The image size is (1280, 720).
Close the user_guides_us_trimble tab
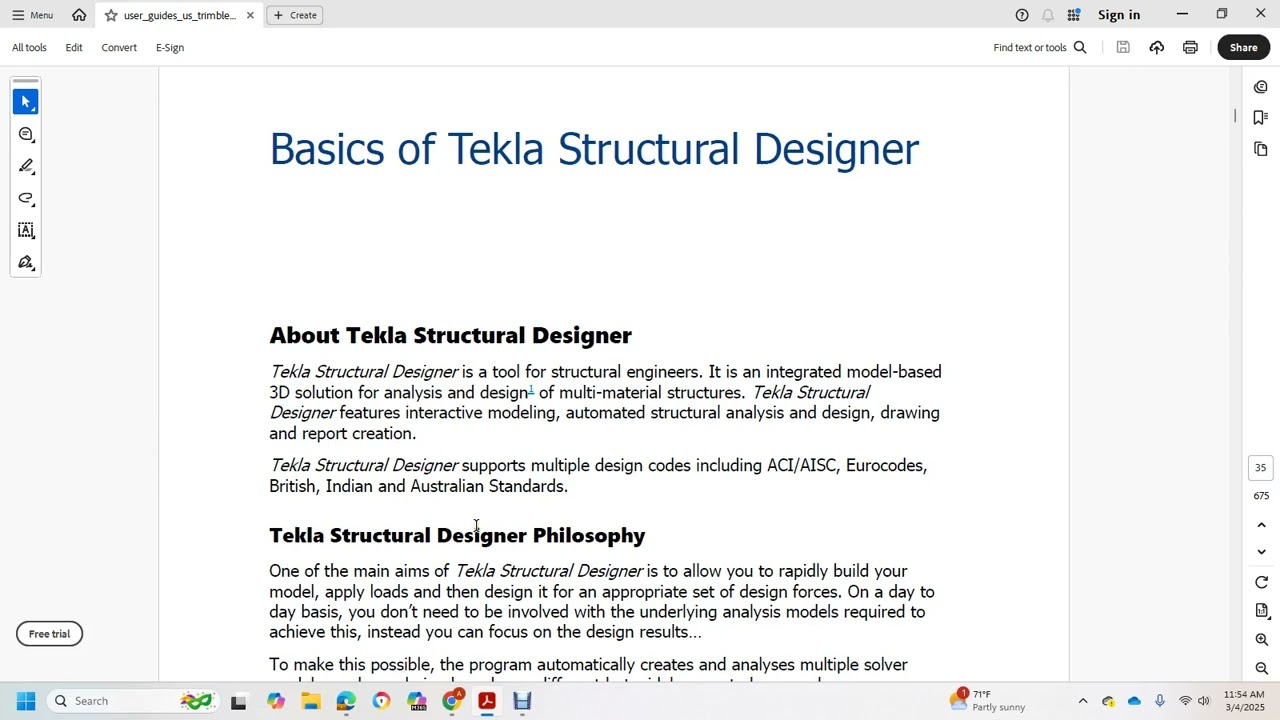[x=250, y=15]
